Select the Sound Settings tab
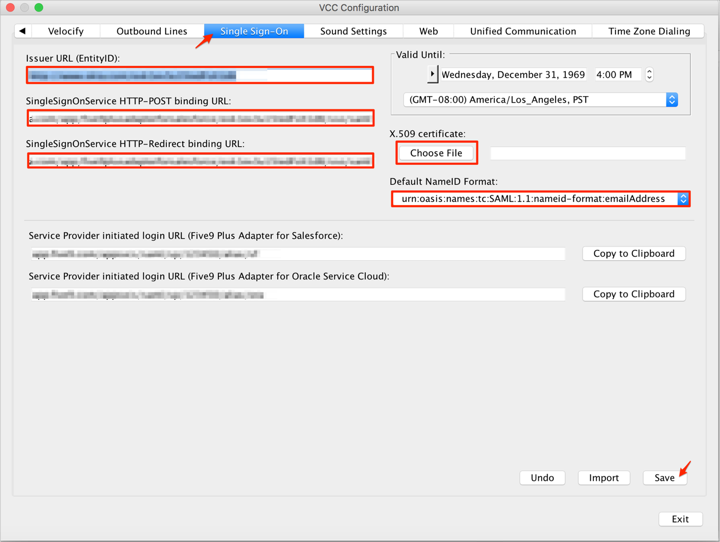 click(353, 31)
